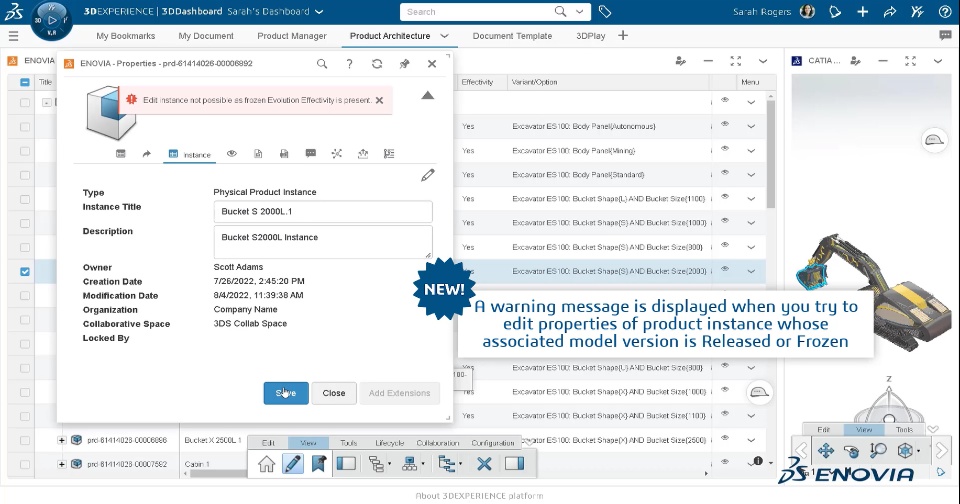Collapse the Properties header with the triangle
The width and height of the screenshot is (960, 504).
pos(427,96)
